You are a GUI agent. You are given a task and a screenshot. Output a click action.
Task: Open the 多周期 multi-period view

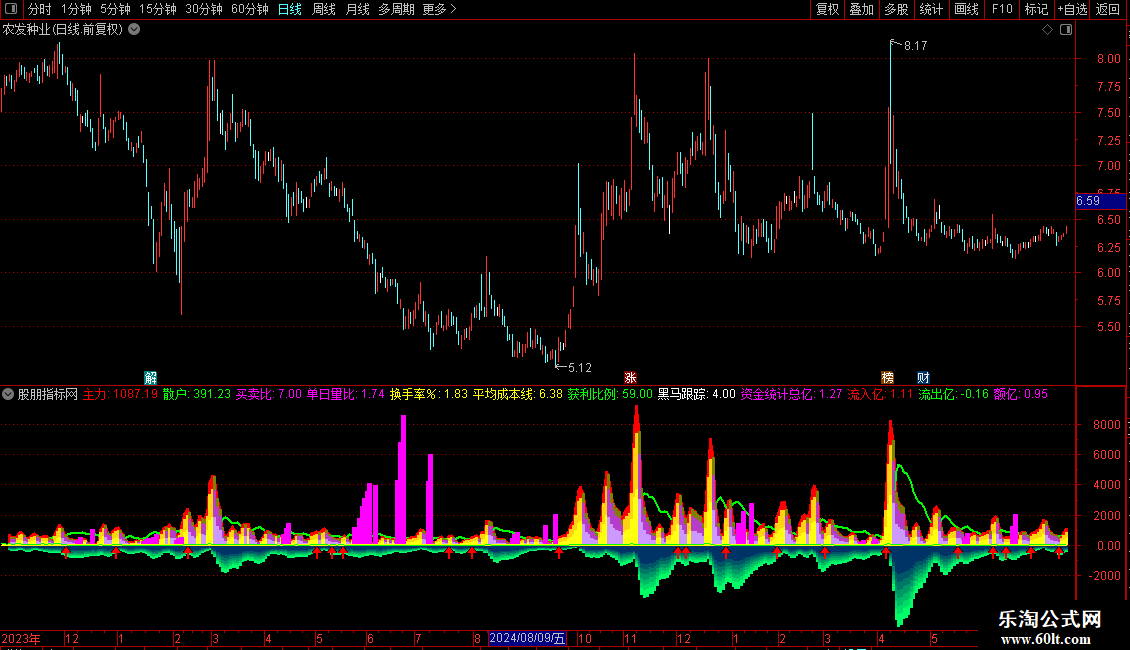pos(396,9)
